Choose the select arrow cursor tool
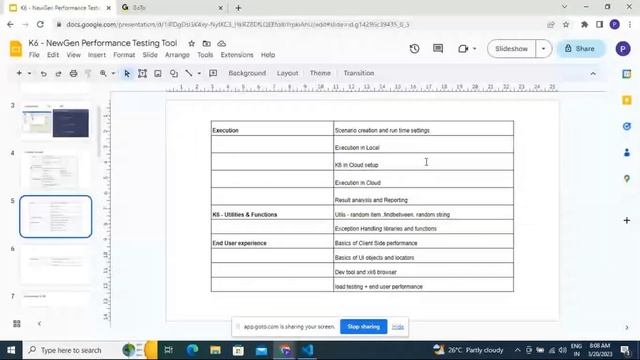Image resolution: width=640 pixels, height=360 pixels. 127,73
